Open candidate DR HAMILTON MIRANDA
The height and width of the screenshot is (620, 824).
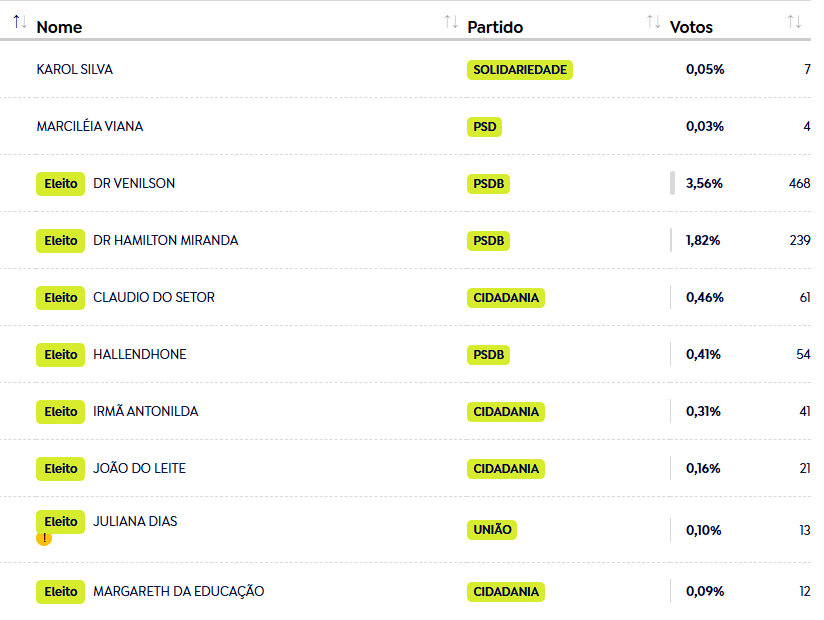[166, 241]
